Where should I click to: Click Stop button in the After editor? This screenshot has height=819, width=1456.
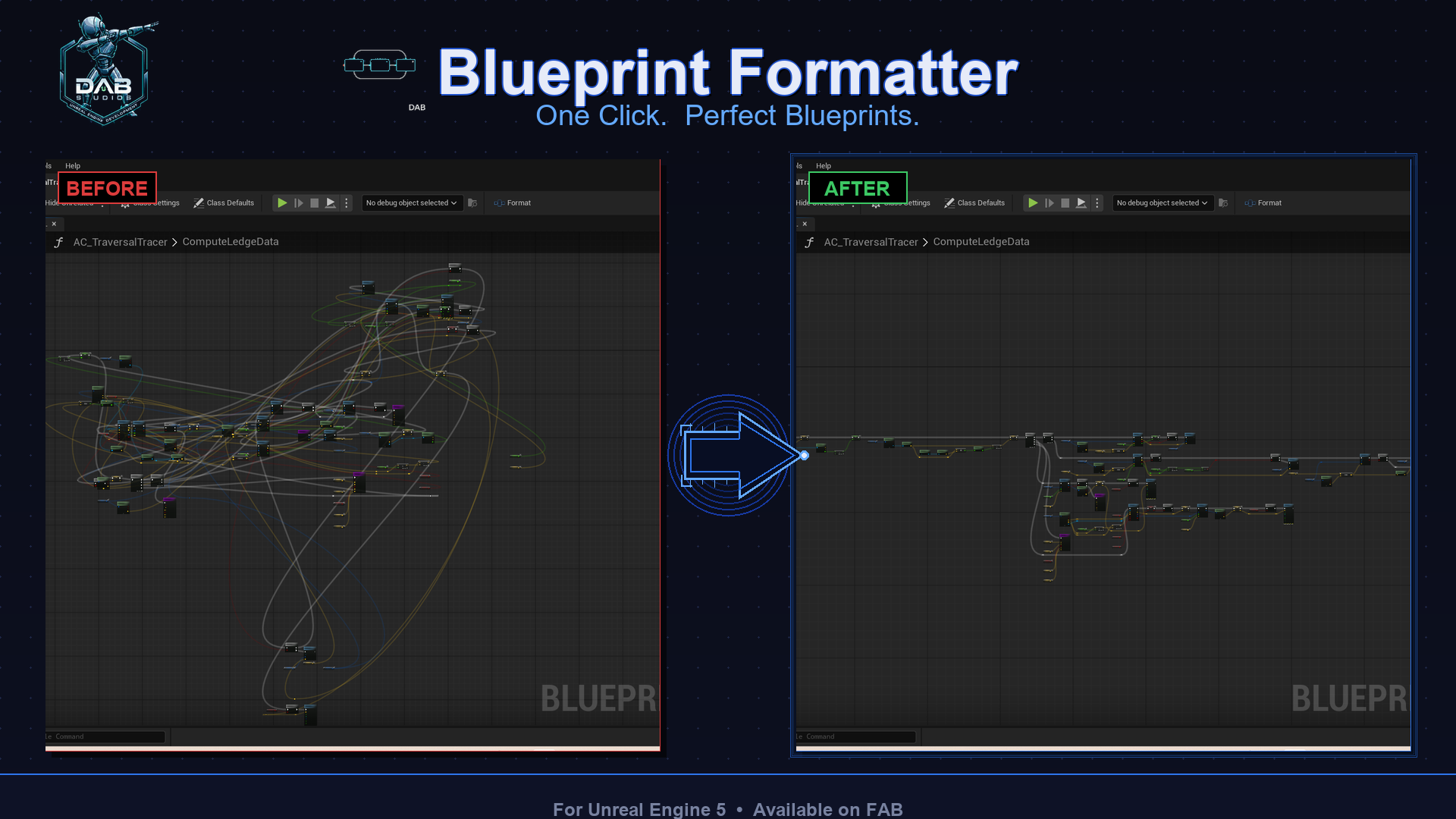tap(1065, 203)
